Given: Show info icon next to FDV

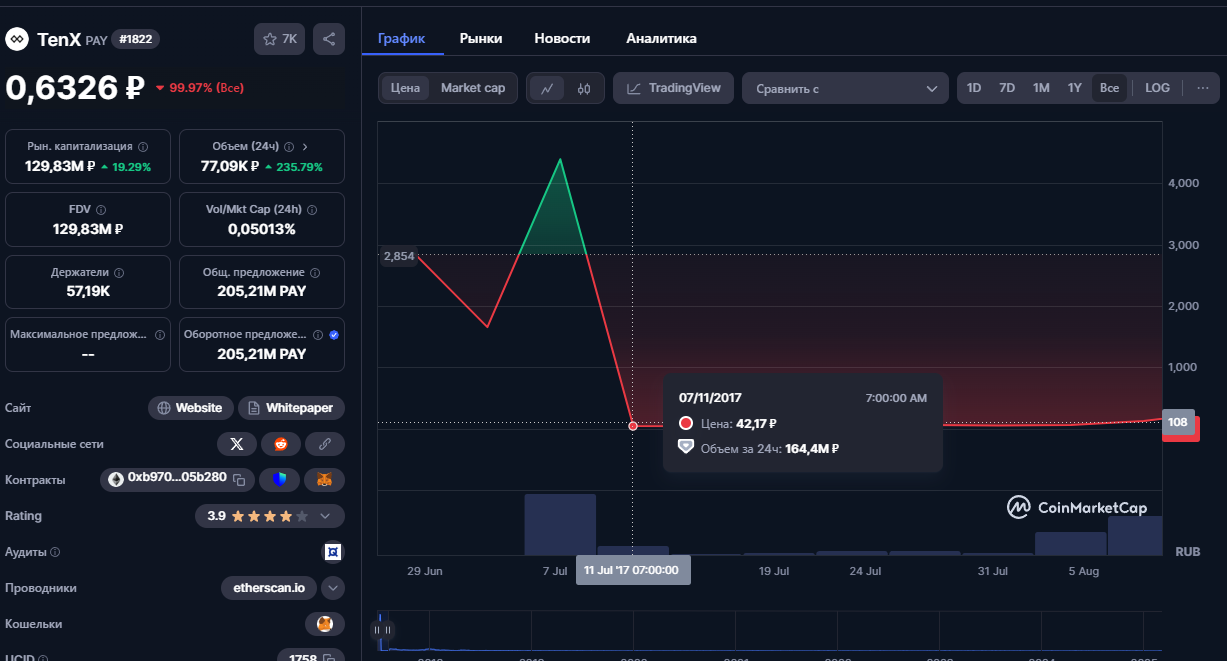Looking at the screenshot, I should click(x=101, y=210).
